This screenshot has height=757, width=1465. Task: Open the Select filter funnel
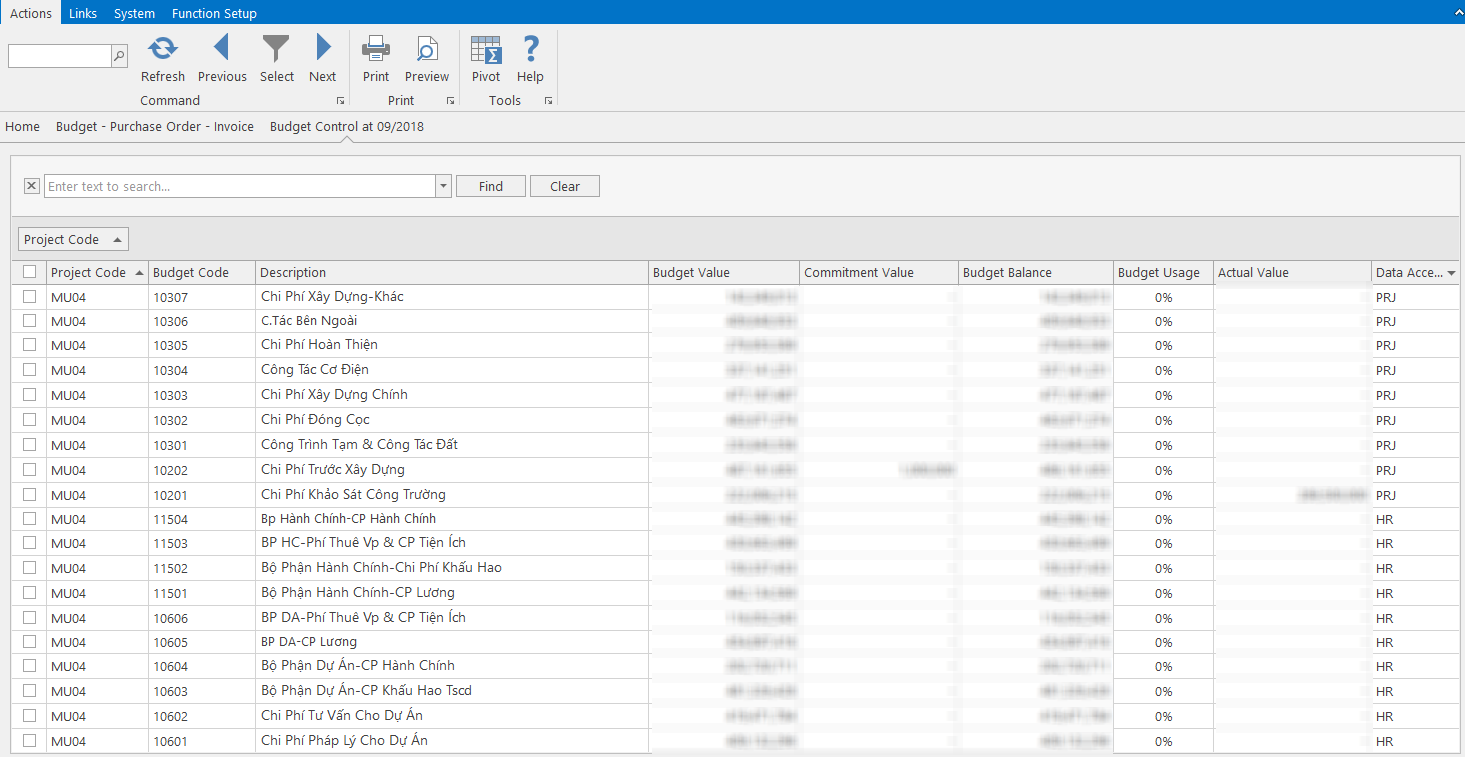tap(276, 48)
